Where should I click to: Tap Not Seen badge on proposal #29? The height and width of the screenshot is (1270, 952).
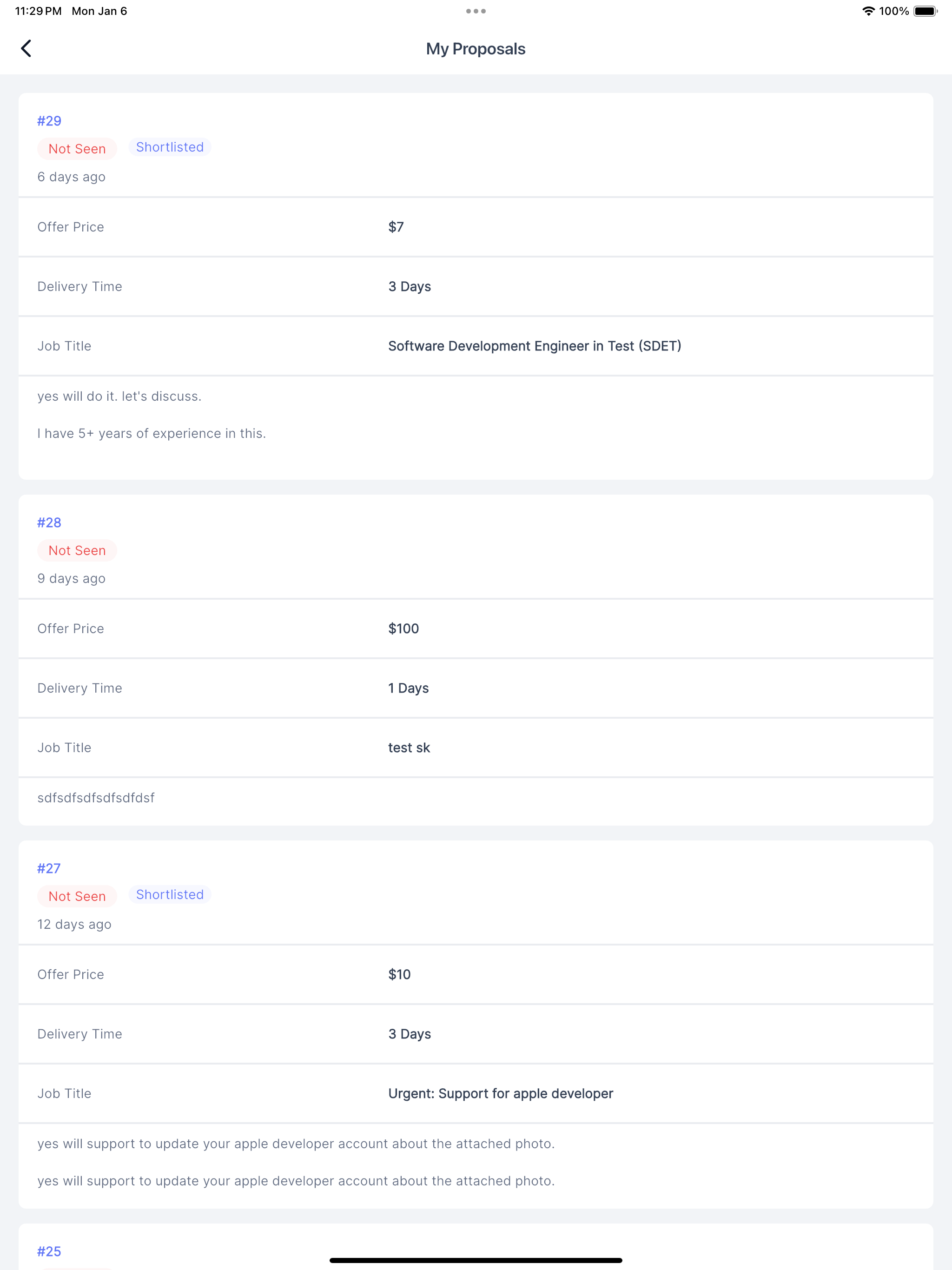[x=77, y=149]
